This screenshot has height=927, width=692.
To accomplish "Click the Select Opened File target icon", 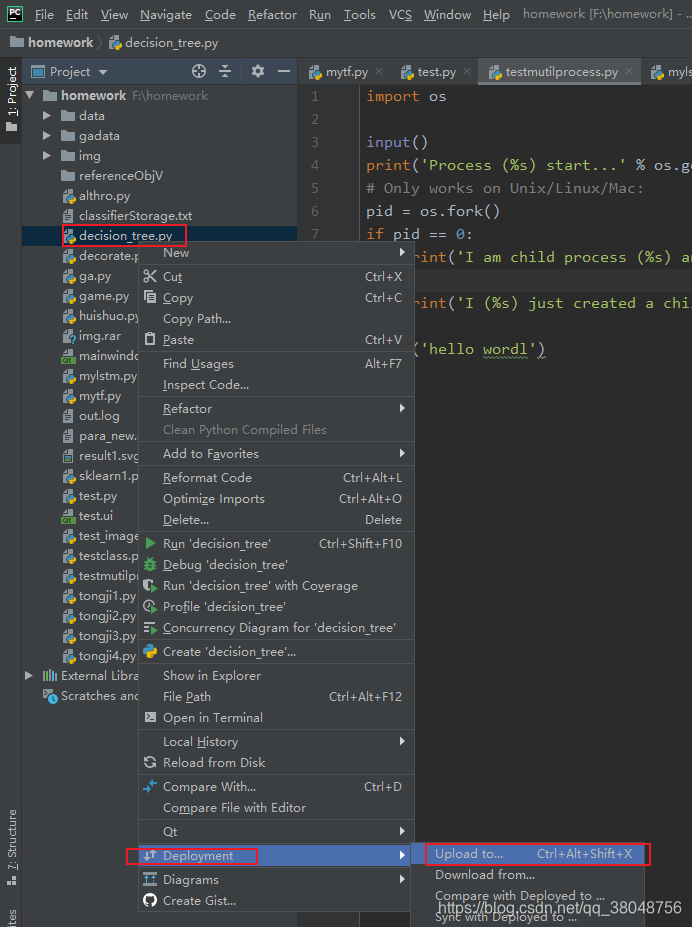I will (198, 71).
